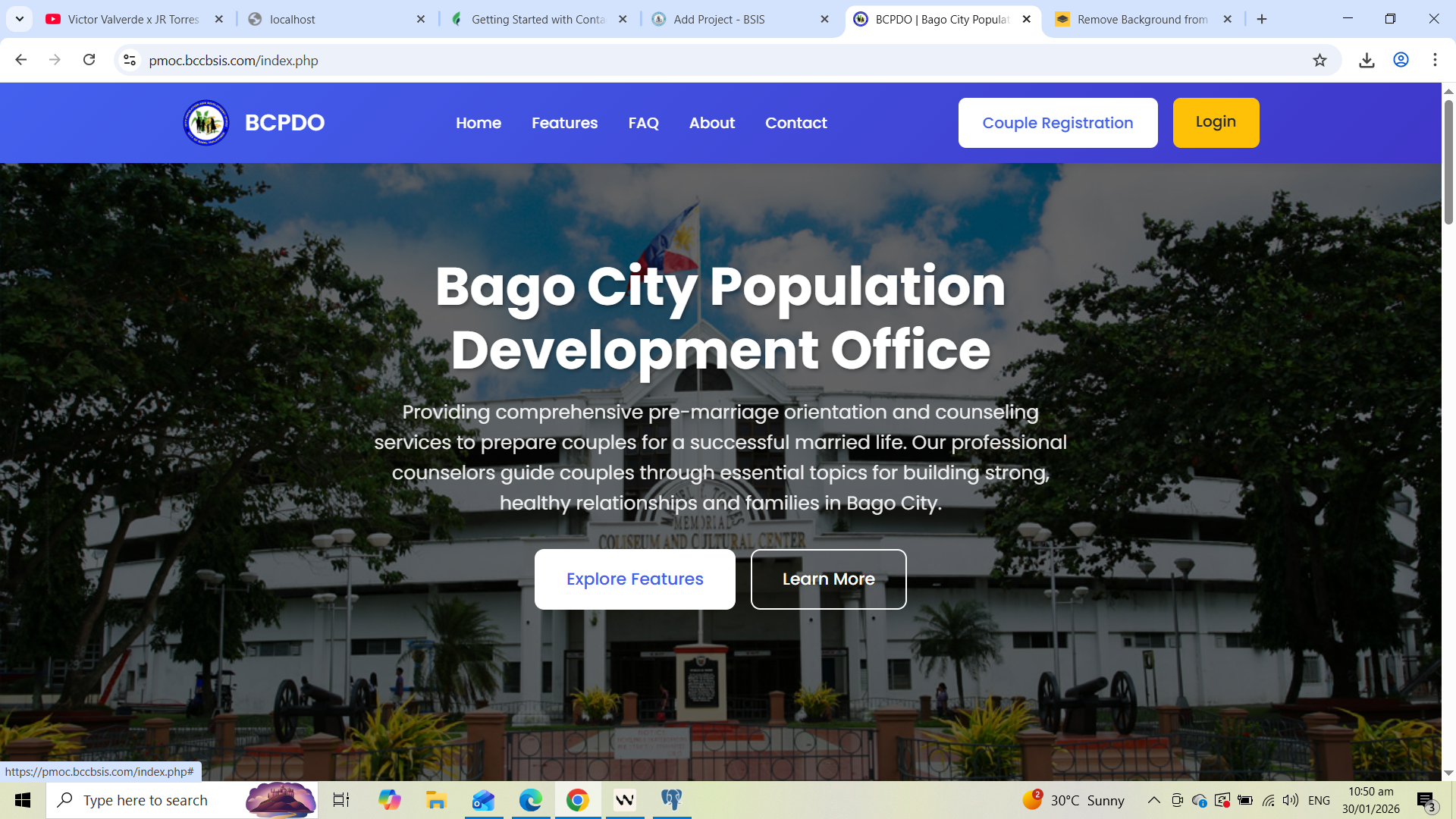The image size is (1456, 819).
Task: View site information via the address bar icon
Action: pos(130,60)
